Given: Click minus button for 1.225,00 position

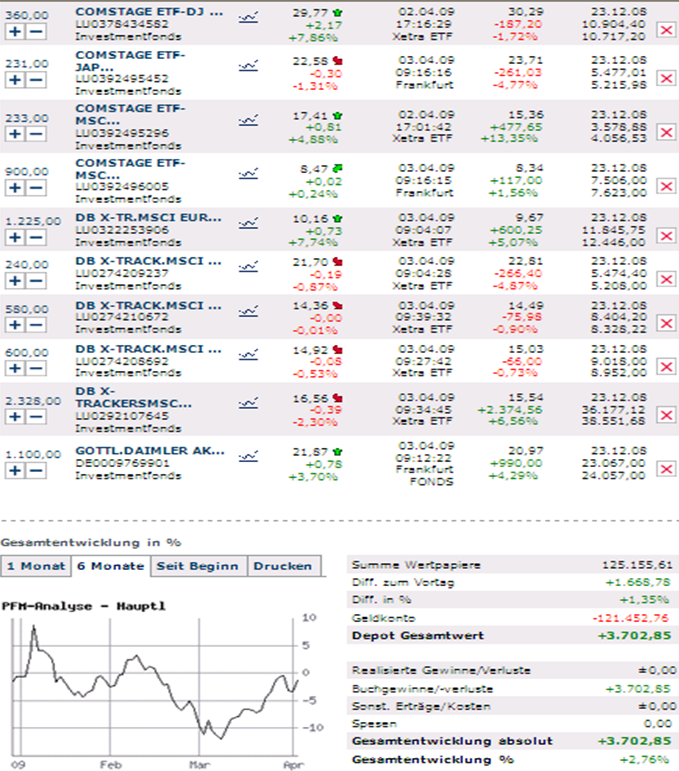Looking at the screenshot, I should pos(36,237).
